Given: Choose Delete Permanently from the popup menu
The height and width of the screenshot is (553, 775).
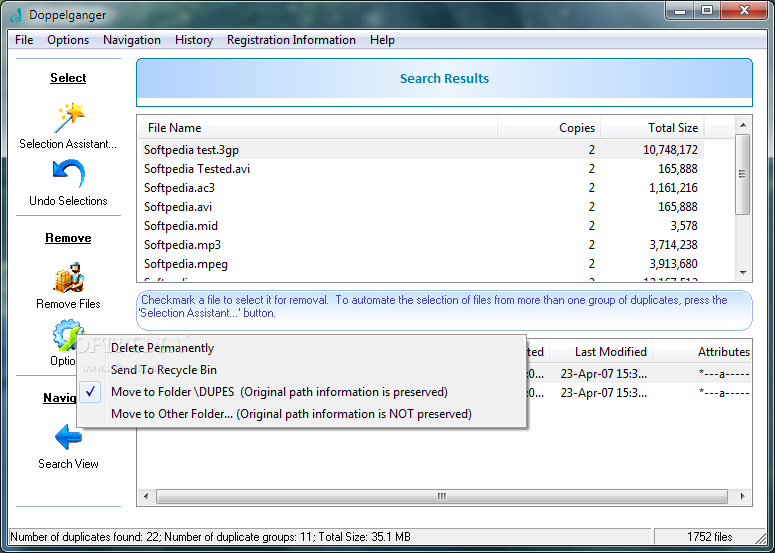Looking at the screenshot, I should [301, 348].
